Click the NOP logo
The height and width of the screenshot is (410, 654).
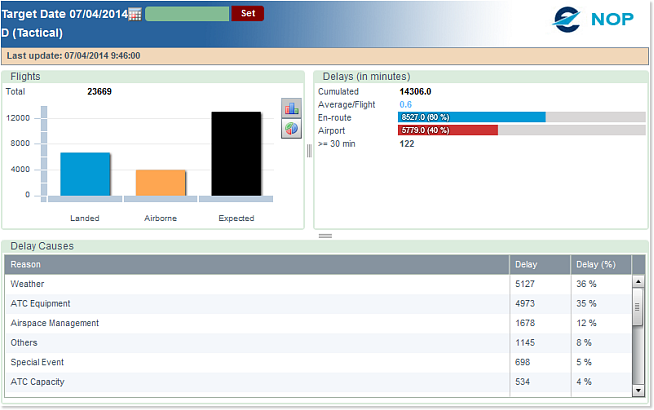point(594,18)
